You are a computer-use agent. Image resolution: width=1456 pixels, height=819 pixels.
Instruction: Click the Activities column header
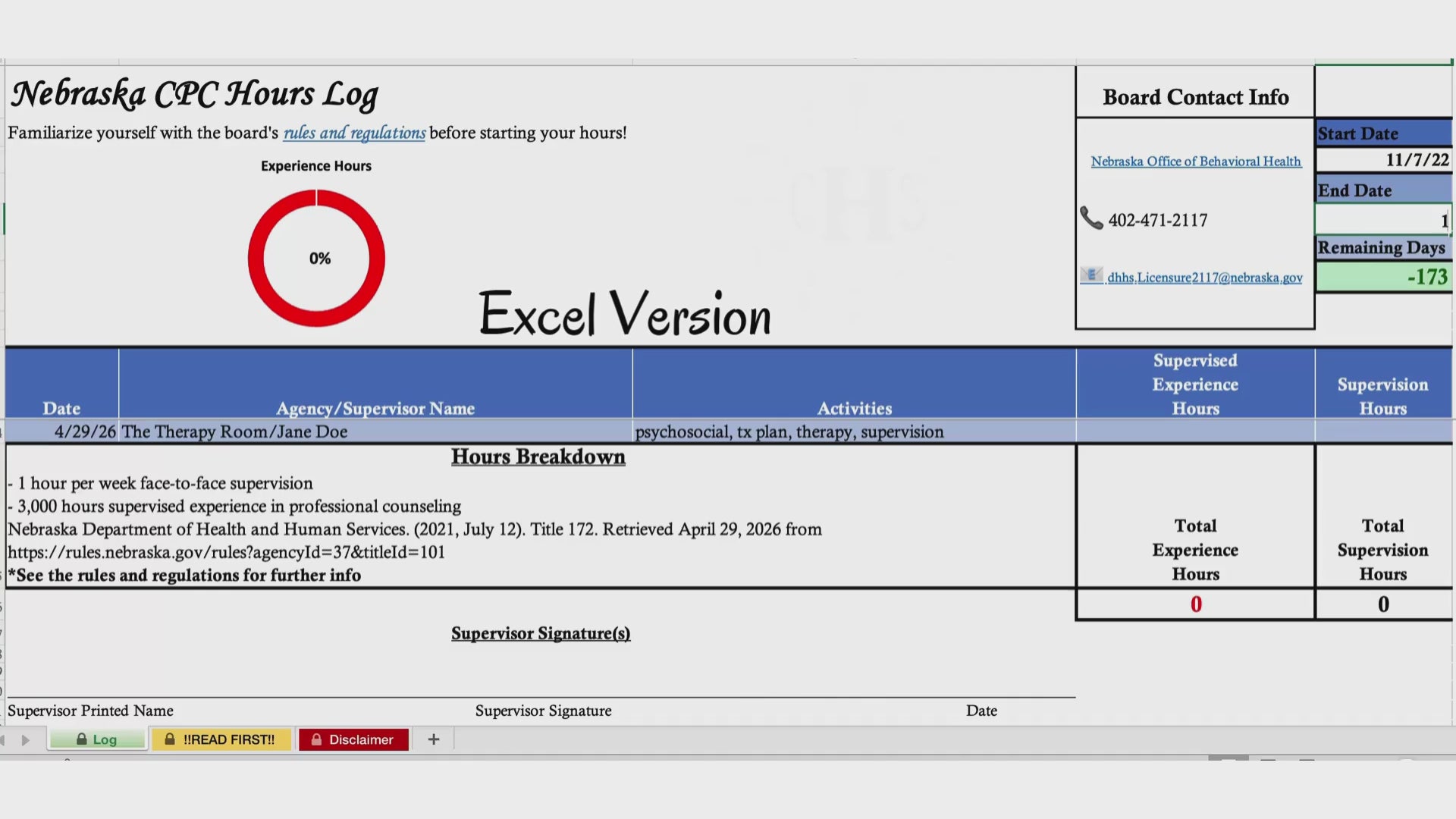[x=854, y=384]
